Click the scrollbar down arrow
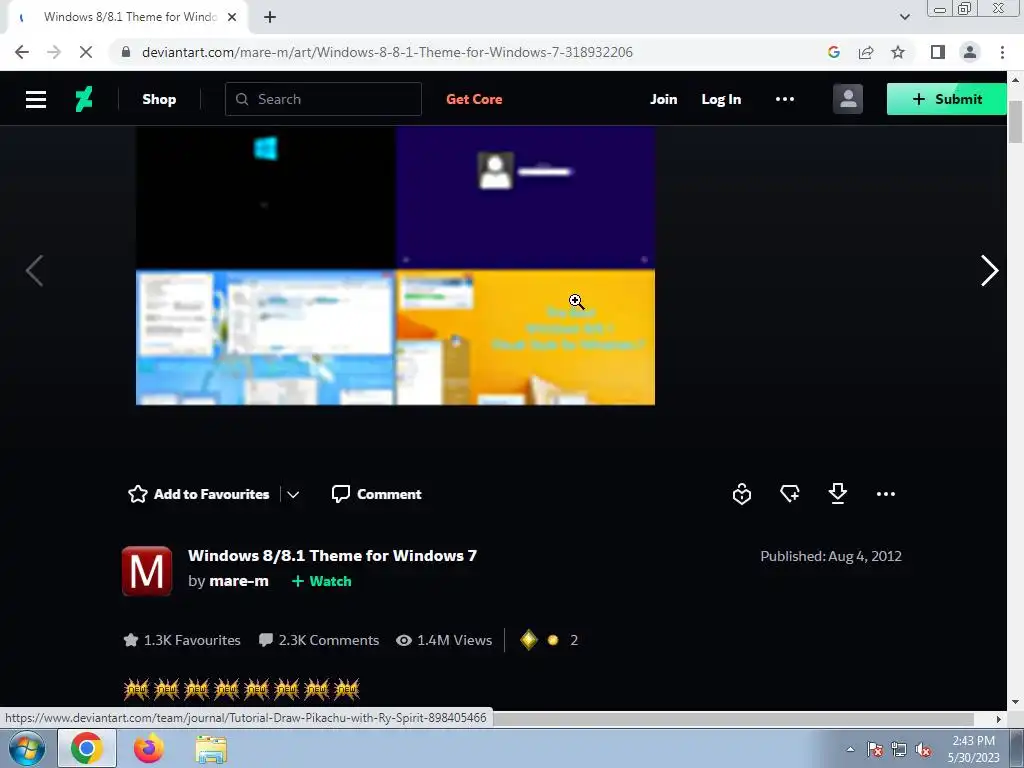 tap(1015, 702)
